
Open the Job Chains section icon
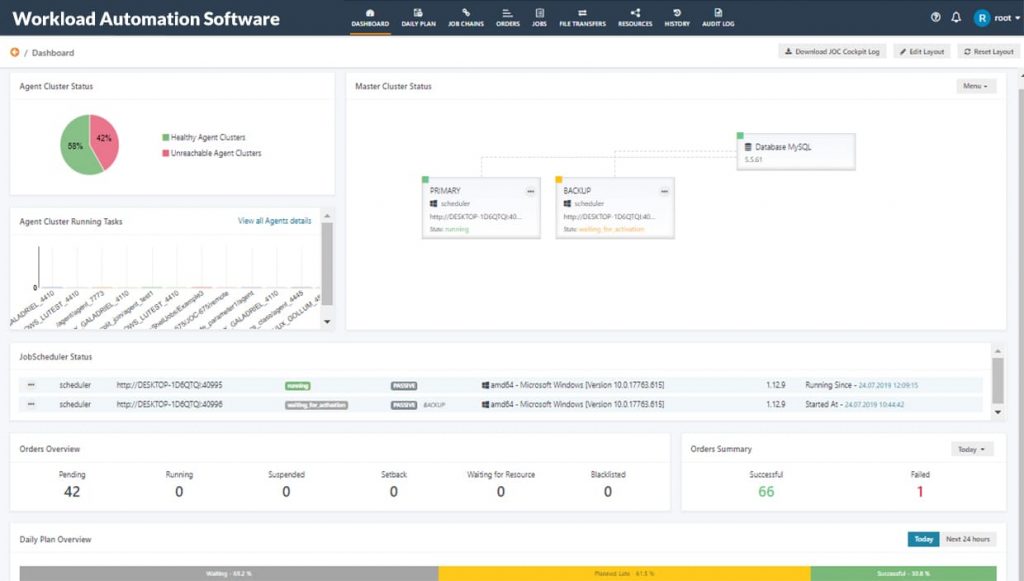pyautogui.click(x=466, y=15)
